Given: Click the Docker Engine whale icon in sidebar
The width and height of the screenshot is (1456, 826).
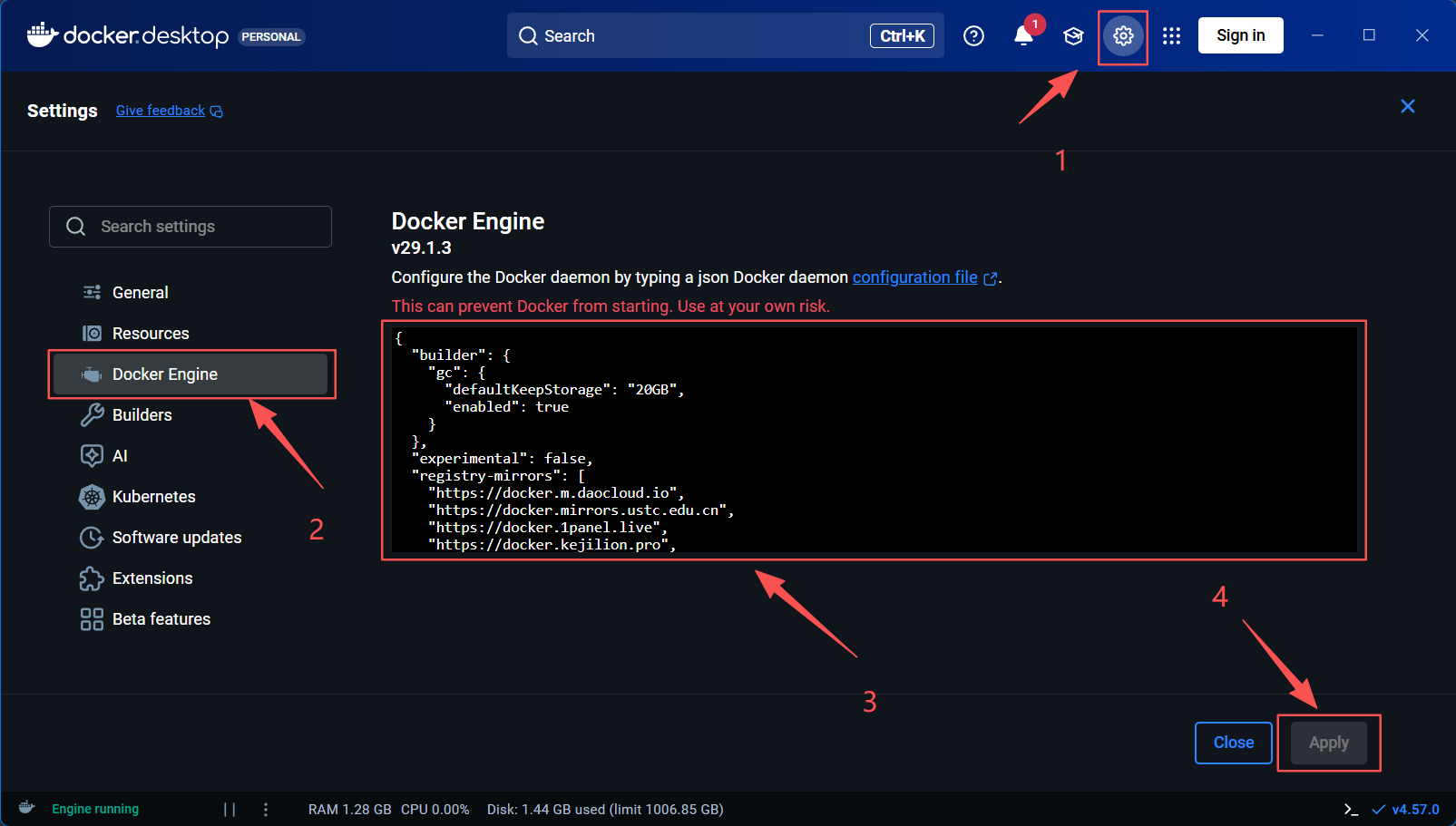Looking at the screenshot, I should [x=92, y=374].
